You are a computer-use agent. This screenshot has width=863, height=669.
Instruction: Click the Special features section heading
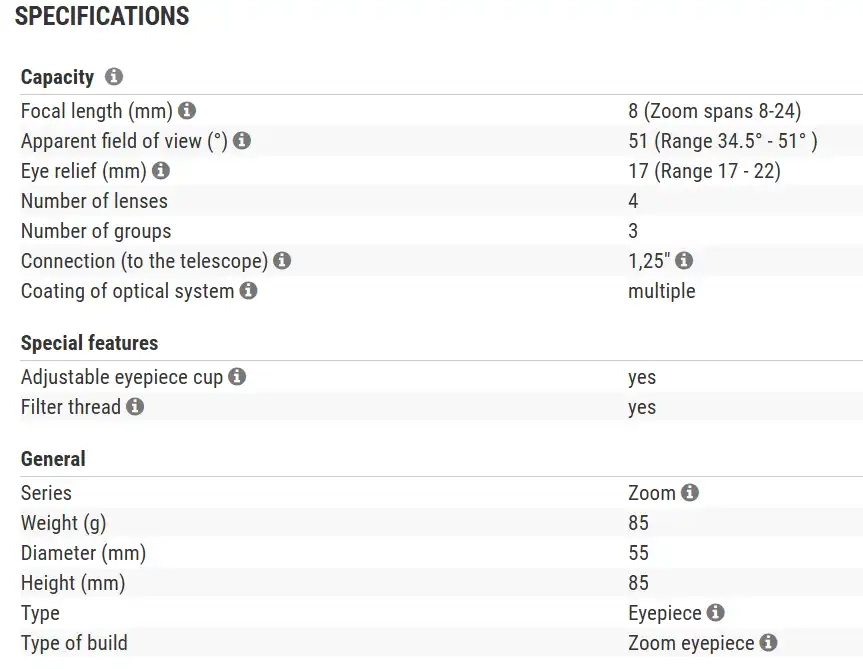click(89, 343)
